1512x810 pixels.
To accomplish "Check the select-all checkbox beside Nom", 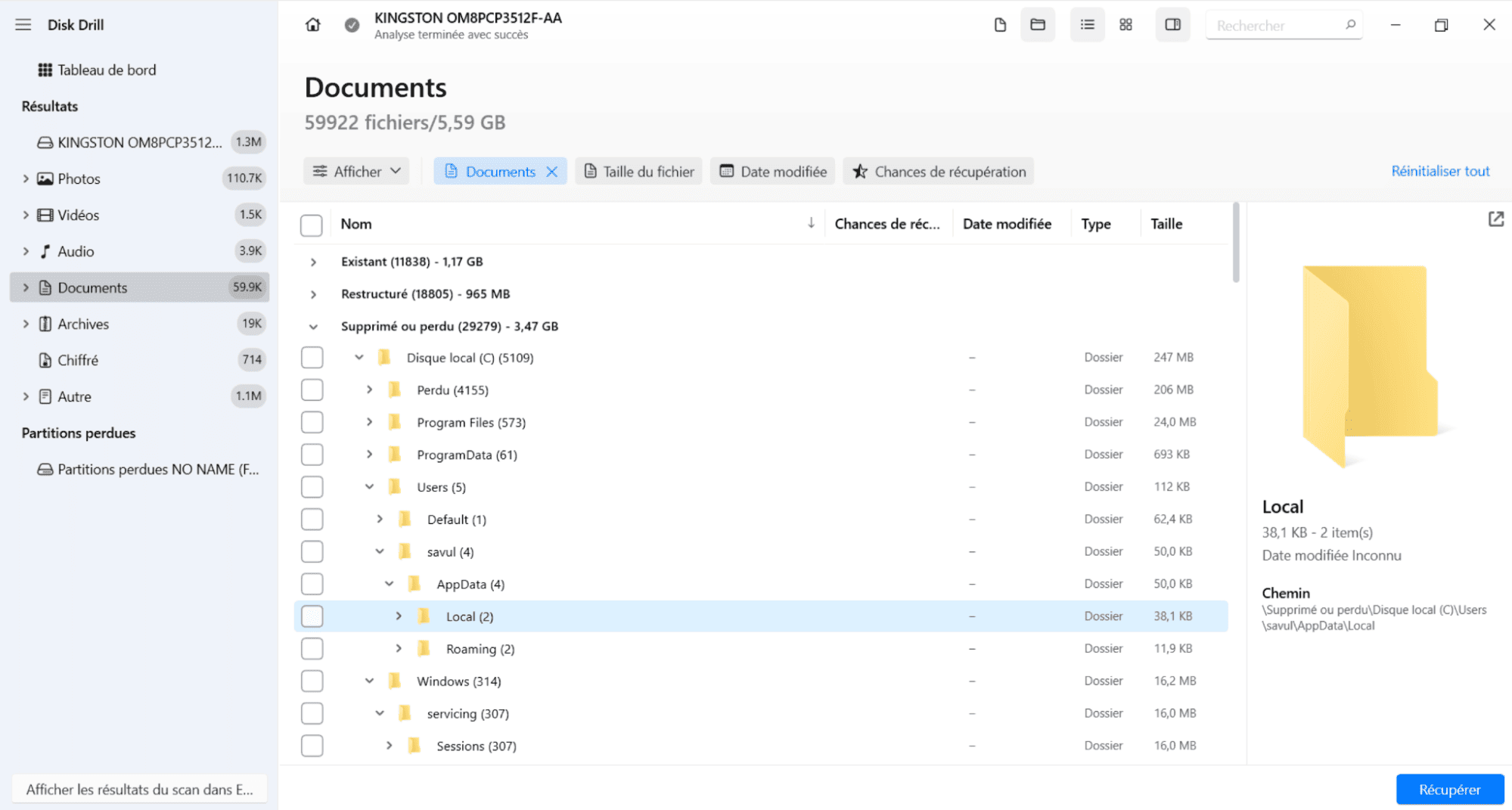I will click(312, 225).
